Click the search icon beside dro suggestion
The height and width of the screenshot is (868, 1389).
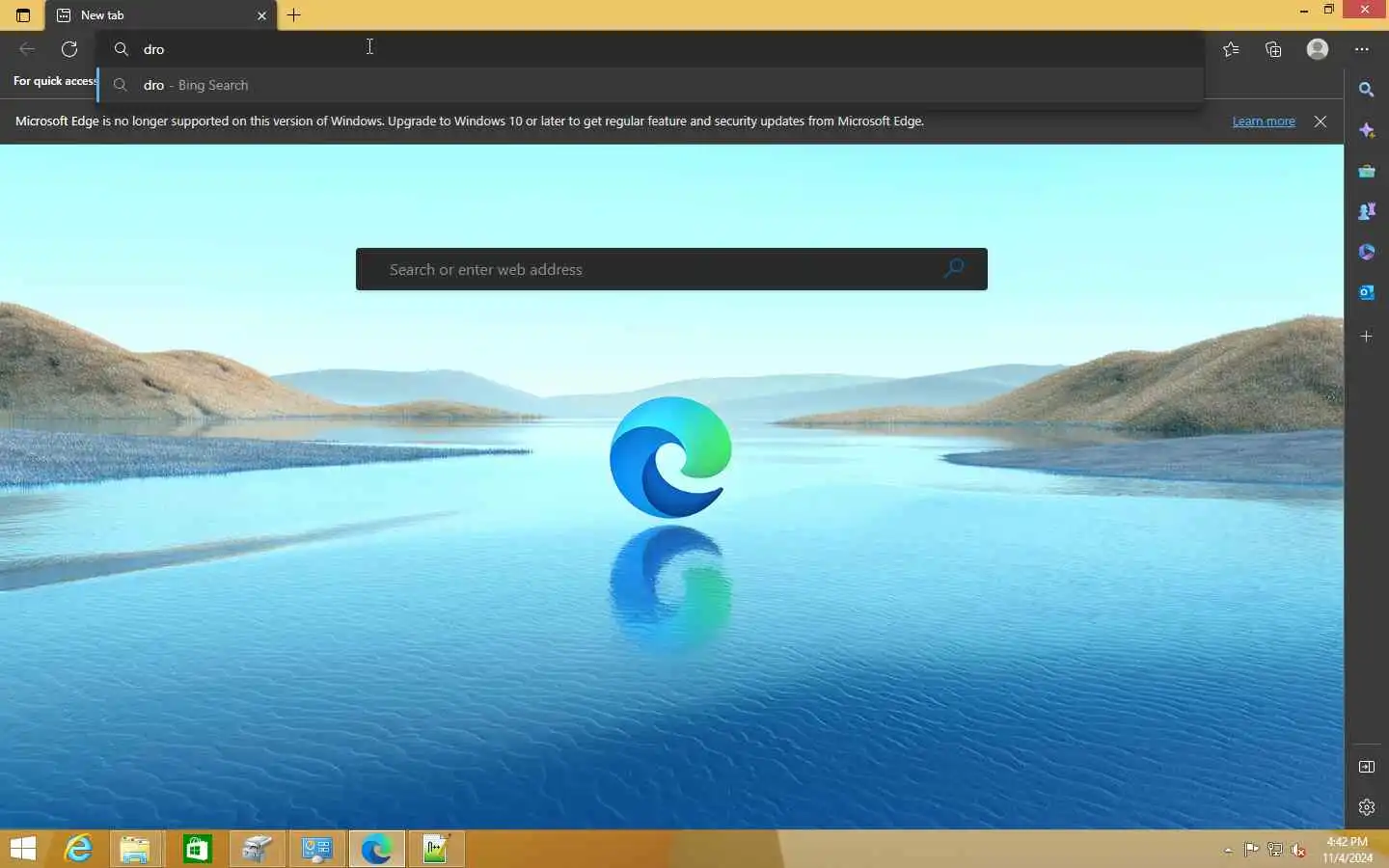pyautogui.click(x=121, y=85)
